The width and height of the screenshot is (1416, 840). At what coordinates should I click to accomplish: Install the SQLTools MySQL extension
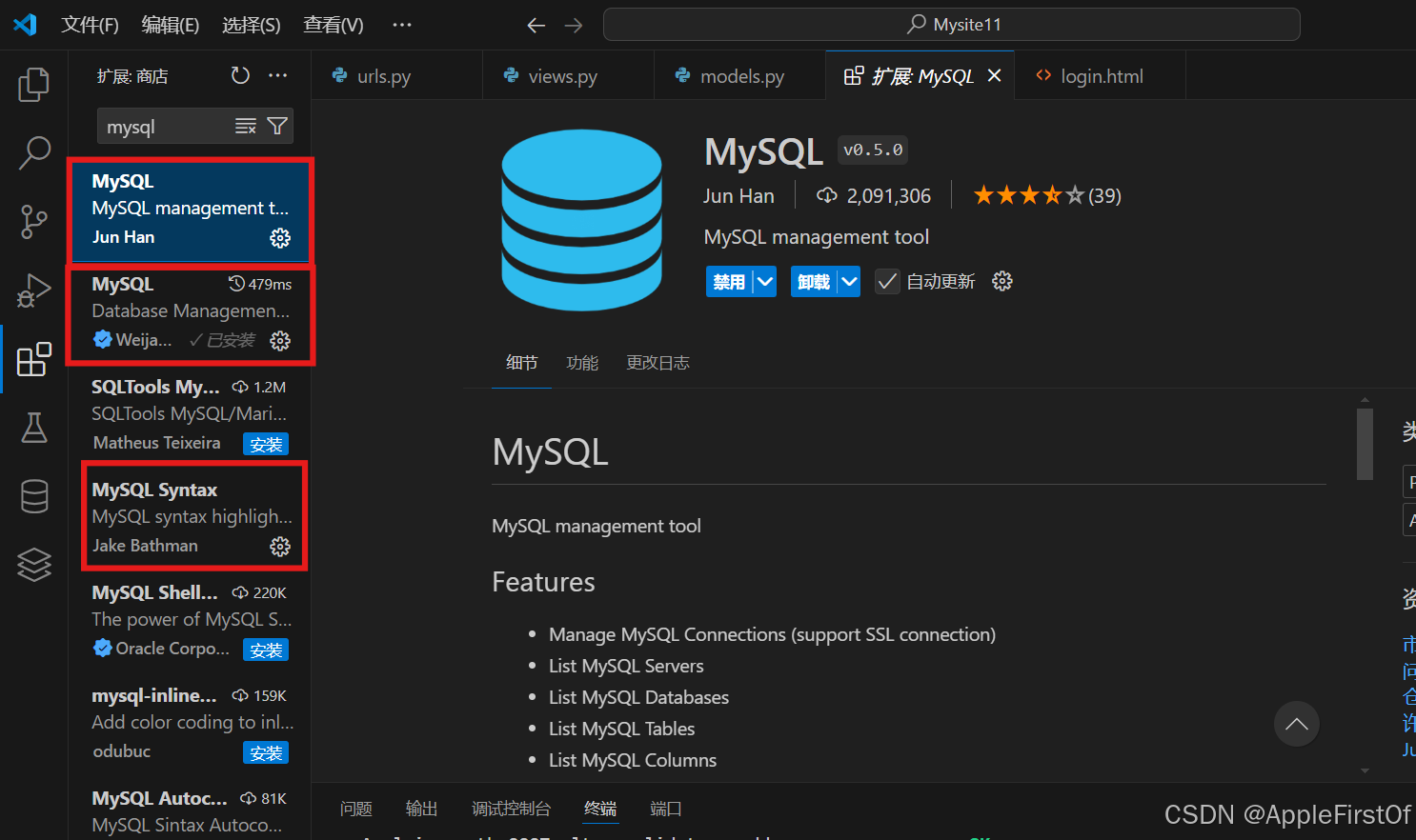point(266,443)
